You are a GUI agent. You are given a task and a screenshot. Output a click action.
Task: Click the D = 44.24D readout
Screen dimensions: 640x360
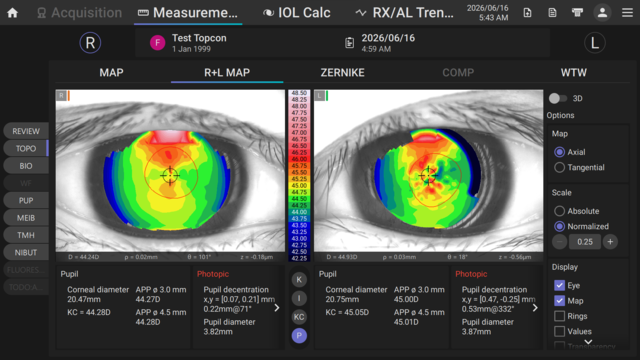(83, 257)
